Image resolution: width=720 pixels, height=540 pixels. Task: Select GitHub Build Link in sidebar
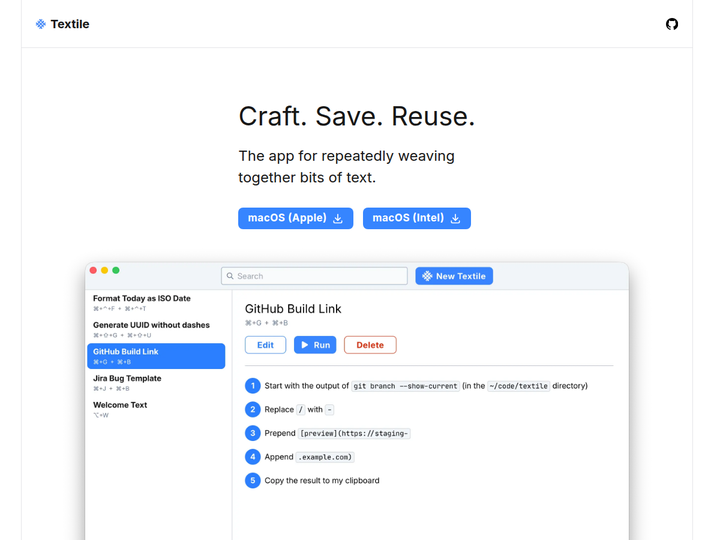click(156, 356)
